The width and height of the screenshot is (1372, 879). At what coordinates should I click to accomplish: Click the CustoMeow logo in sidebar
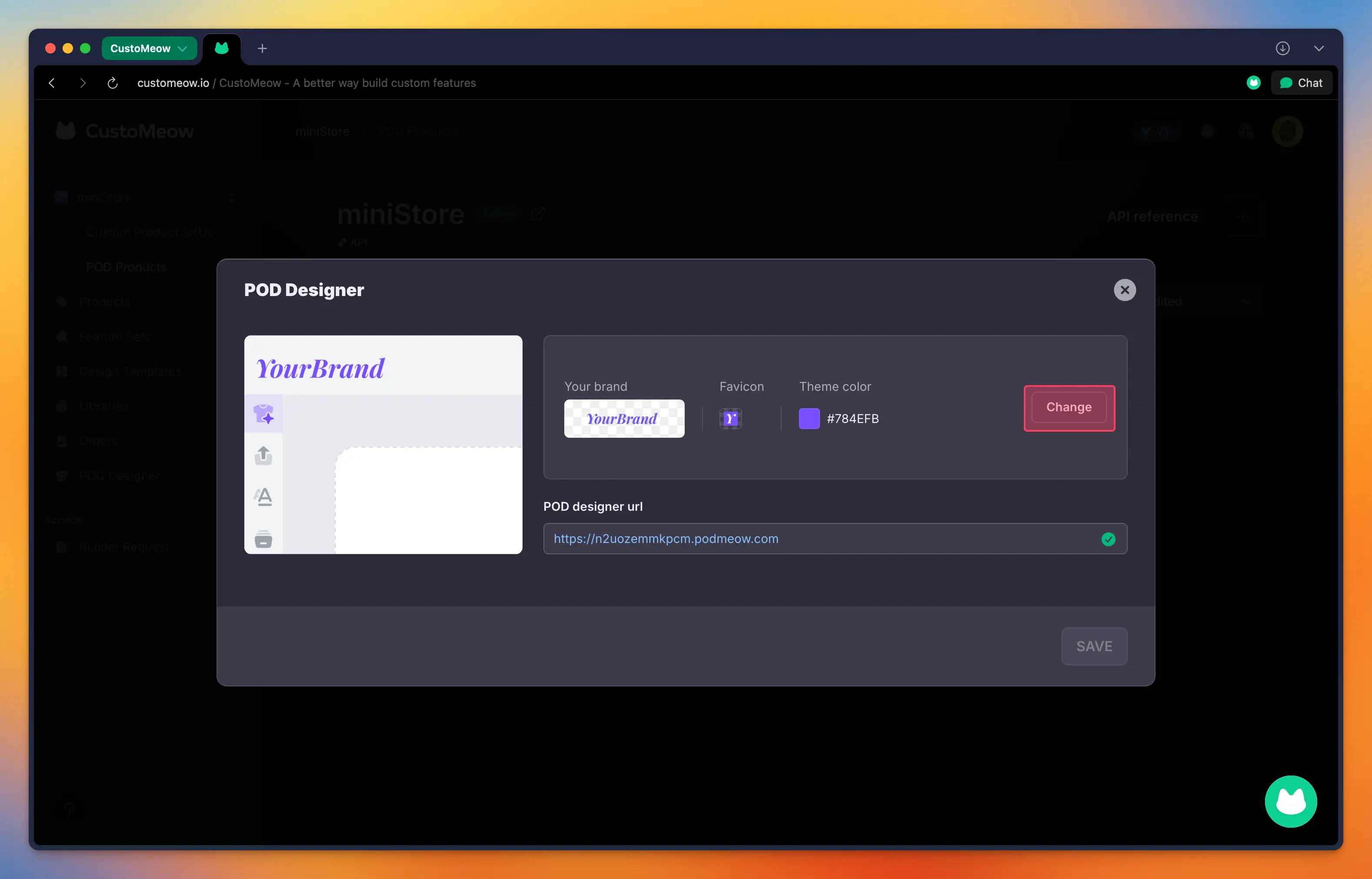pyautogui.click(x=125, y=131)
